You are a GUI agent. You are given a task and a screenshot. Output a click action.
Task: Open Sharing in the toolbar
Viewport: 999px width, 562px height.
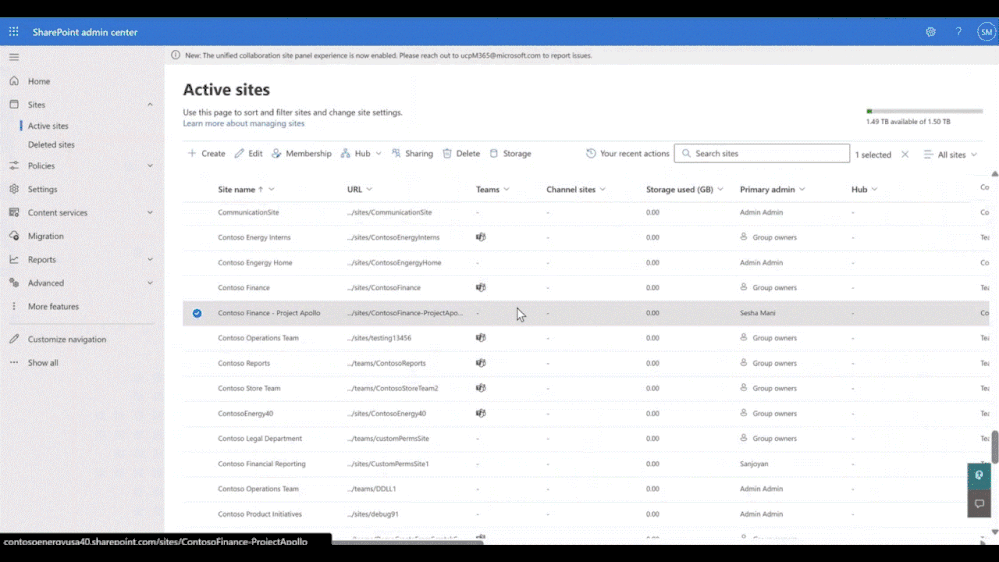(412, 154)
